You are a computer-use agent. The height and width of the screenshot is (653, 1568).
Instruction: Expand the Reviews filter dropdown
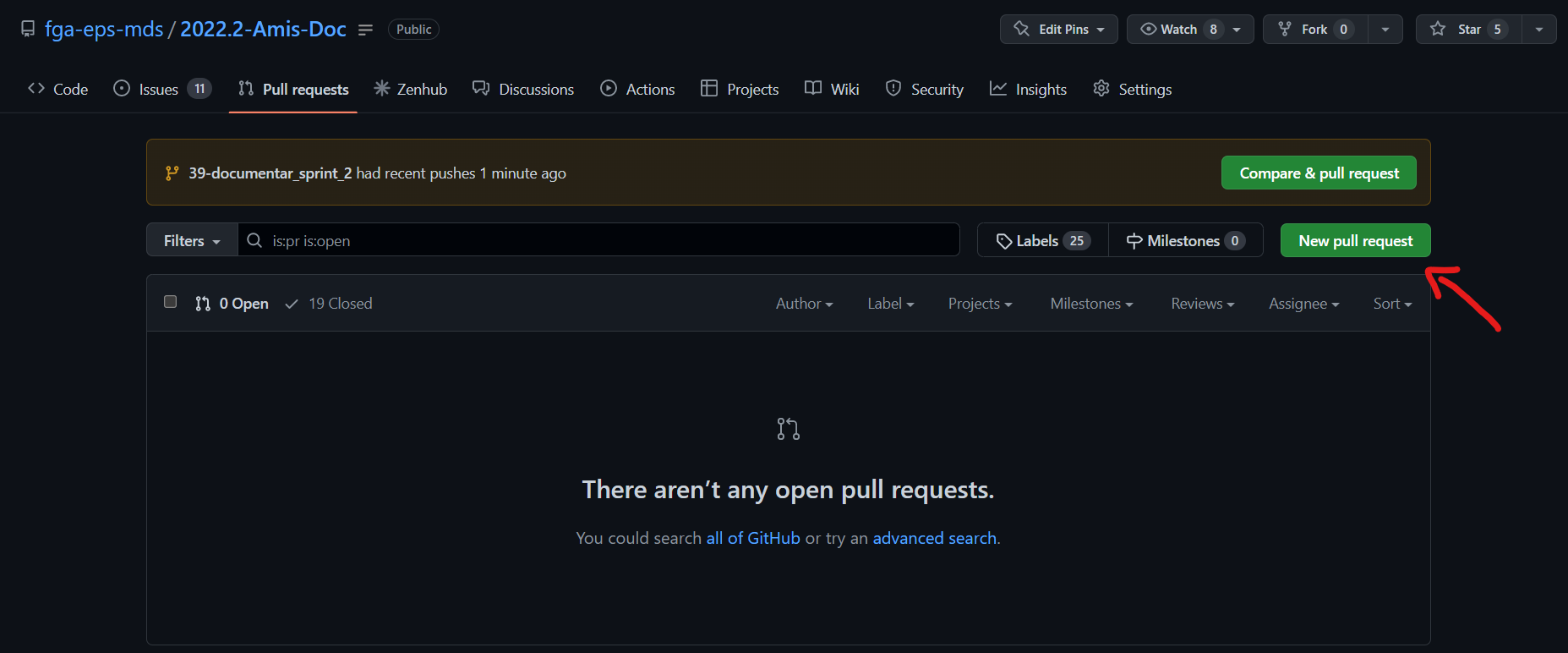[x=1203, y=303]
